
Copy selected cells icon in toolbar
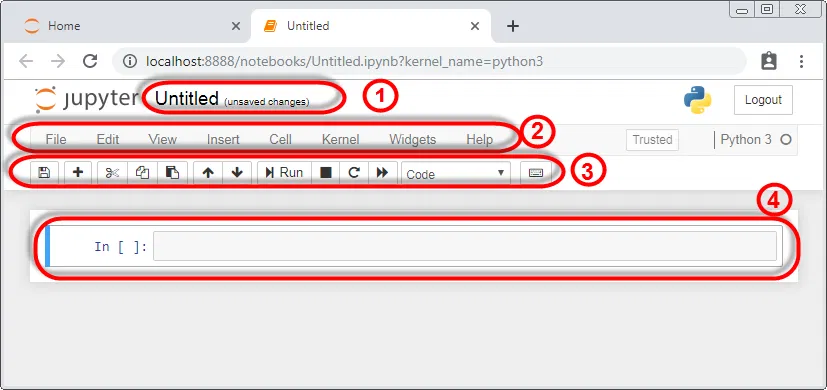[142, 173]
